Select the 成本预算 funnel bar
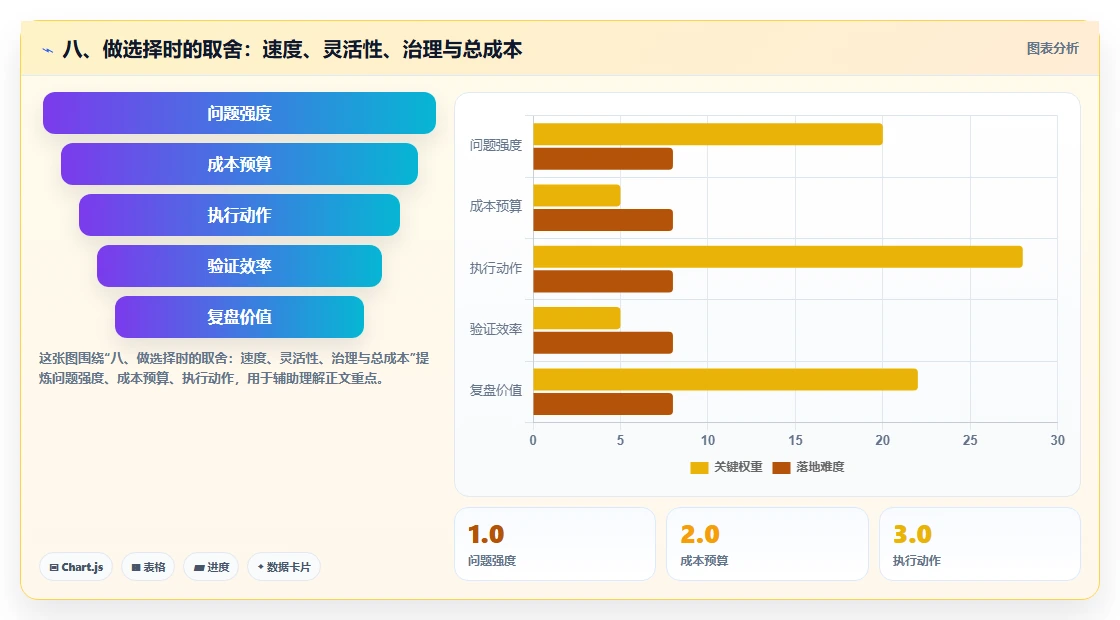 239,164
